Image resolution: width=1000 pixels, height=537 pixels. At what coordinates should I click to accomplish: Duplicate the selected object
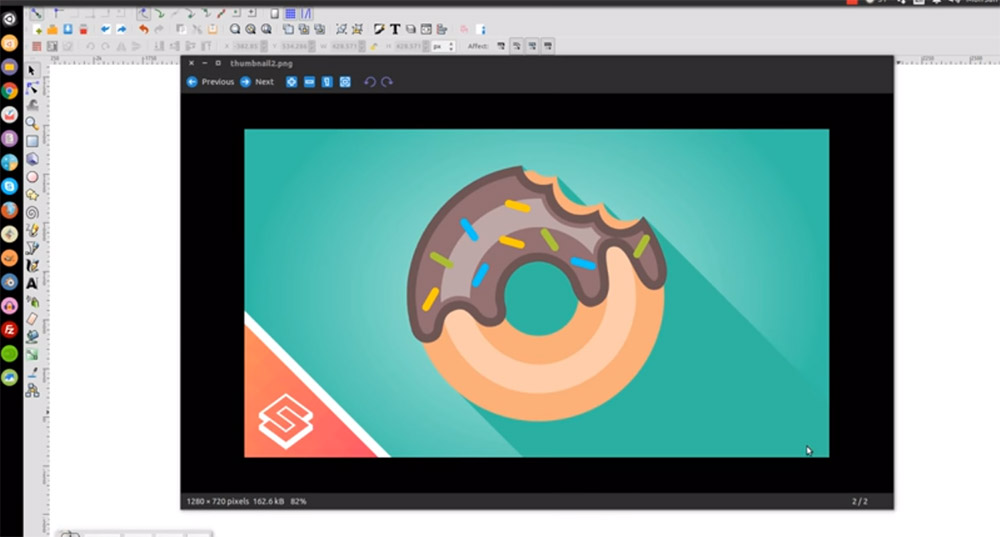(x=289, y=29)
